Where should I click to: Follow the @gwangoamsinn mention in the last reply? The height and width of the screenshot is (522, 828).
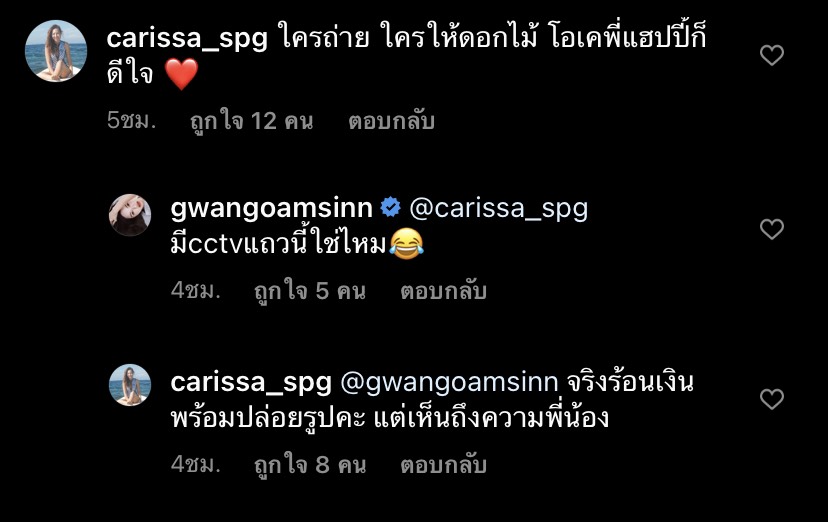449,382
